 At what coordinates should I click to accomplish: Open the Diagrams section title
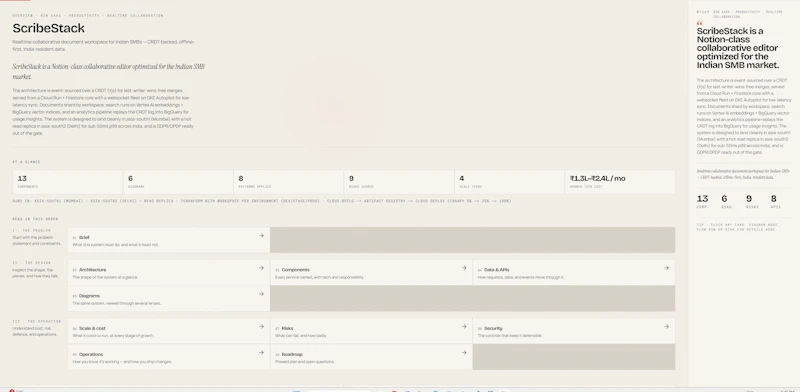pos(89,296)
